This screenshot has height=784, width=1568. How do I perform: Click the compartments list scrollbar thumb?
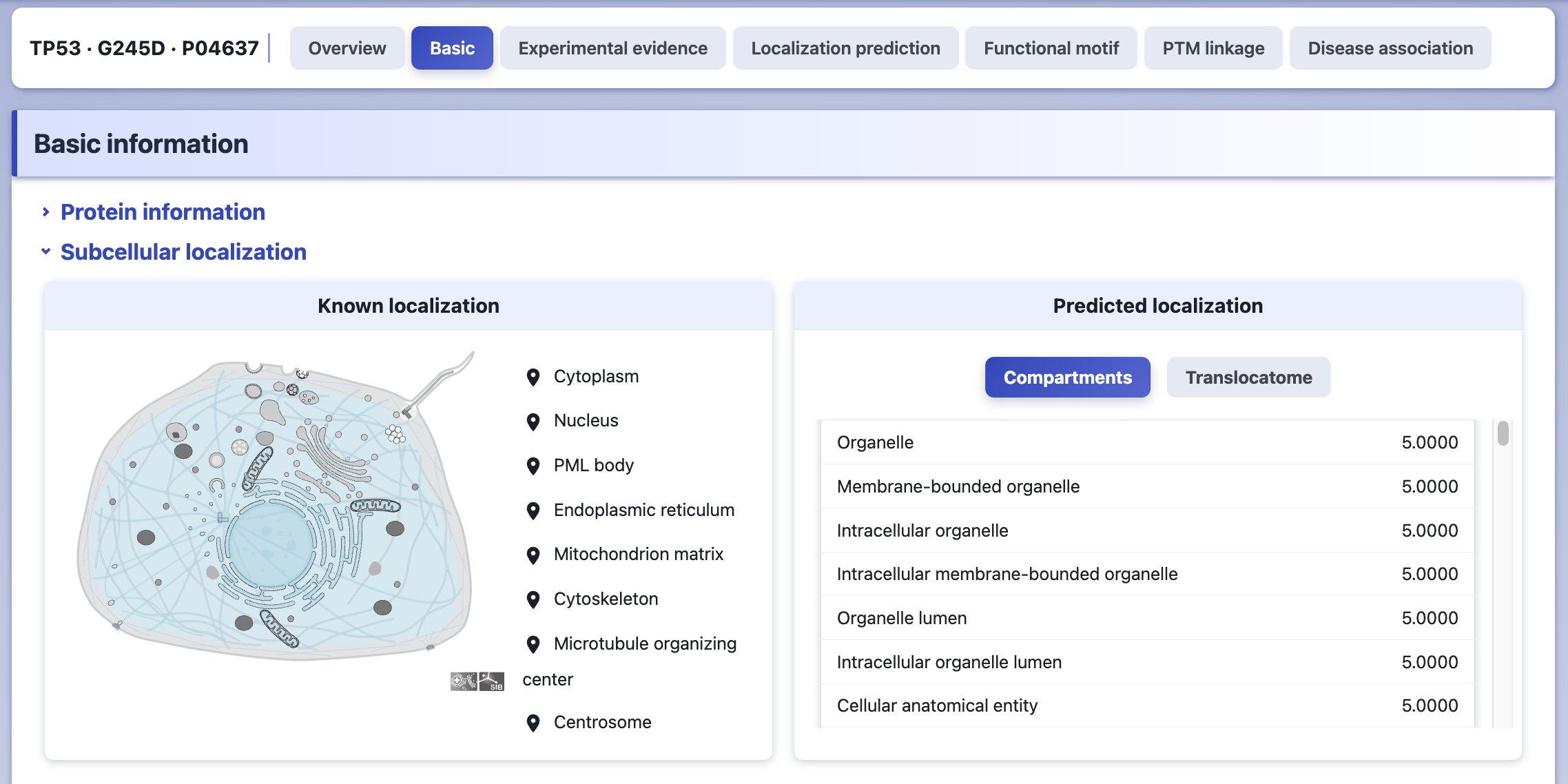(1503, 433)
